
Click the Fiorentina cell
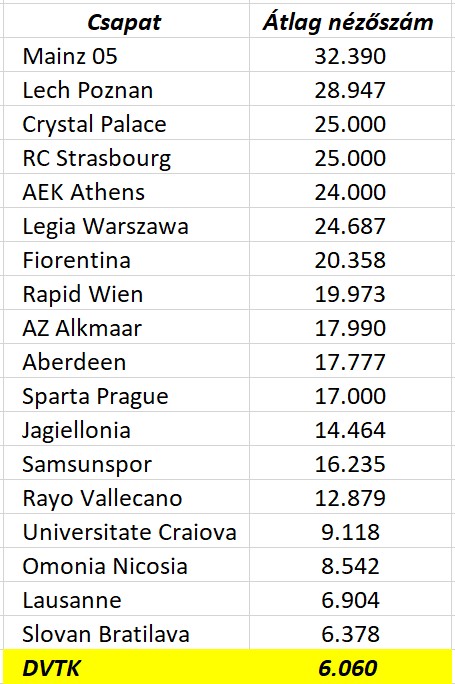[127, 259]
